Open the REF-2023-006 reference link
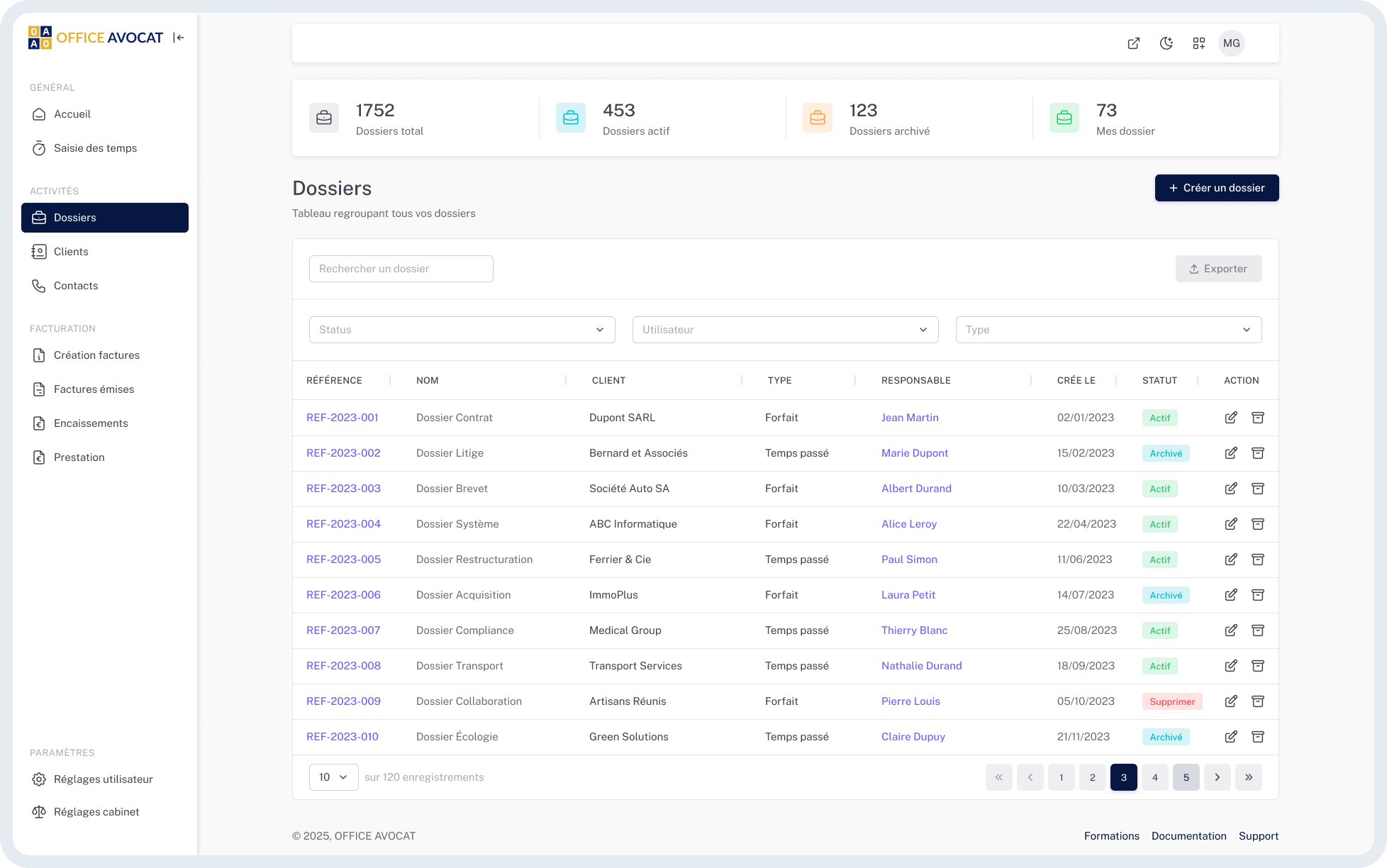The image size is (1387, 868). coord(343,595)
